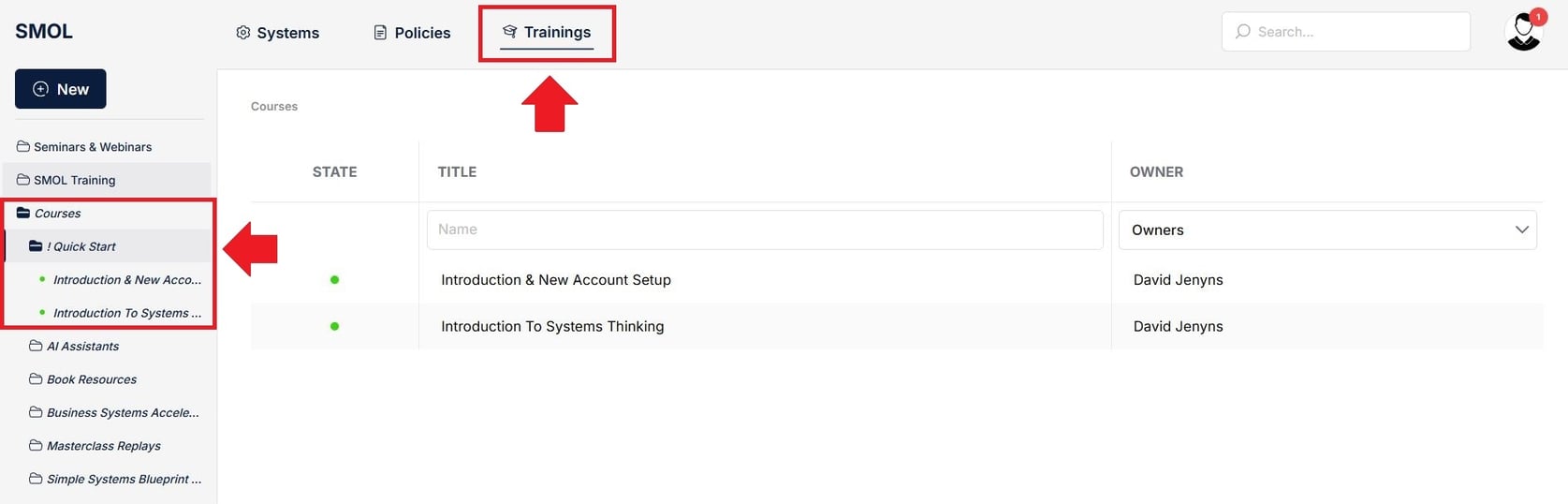Click the Name filter input field
This screenshot has width=1568, height=504.
point(765,230)
